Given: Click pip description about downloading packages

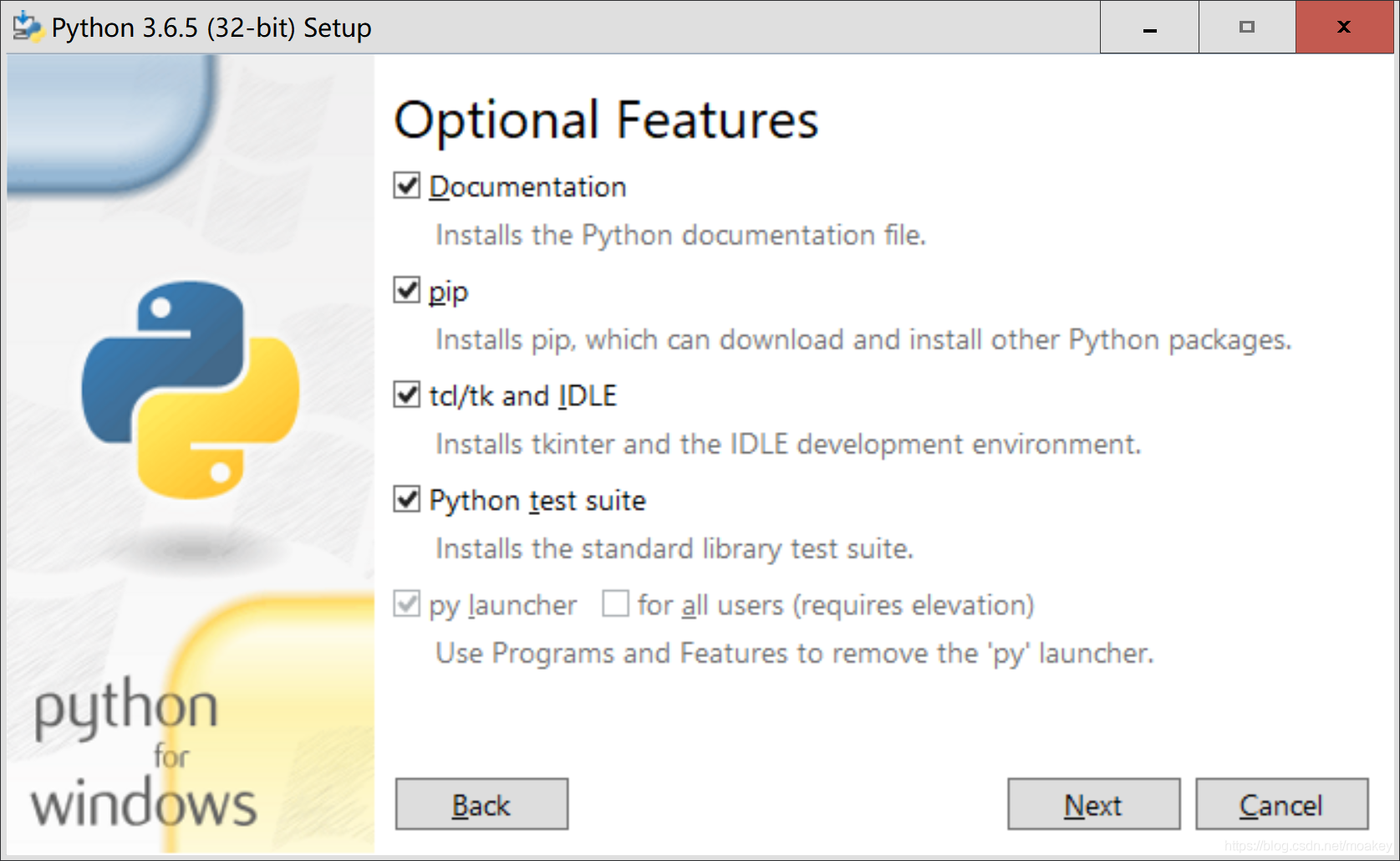Looking at the screenshot, I should coord(863,340).
